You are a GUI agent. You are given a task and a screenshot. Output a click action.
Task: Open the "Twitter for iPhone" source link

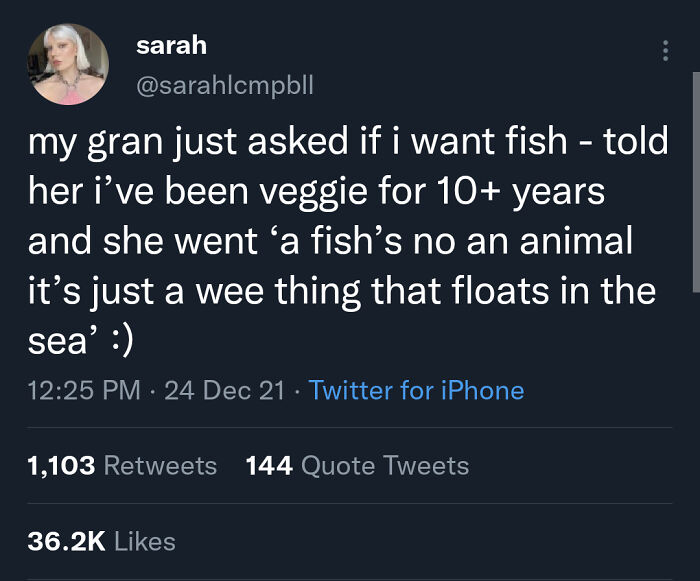(x=416, y=390)
